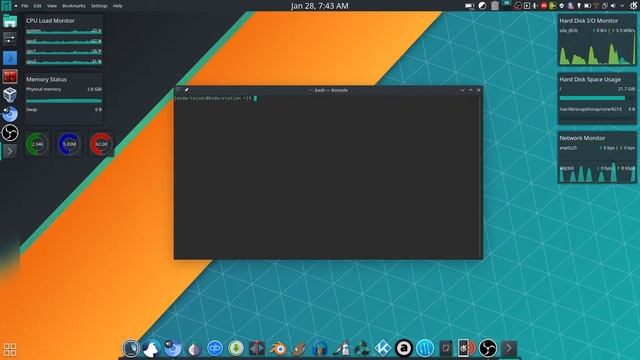
Task: Switch to the blue Konsole task icon
Action: pyautogui.click(x=10, y=58)
